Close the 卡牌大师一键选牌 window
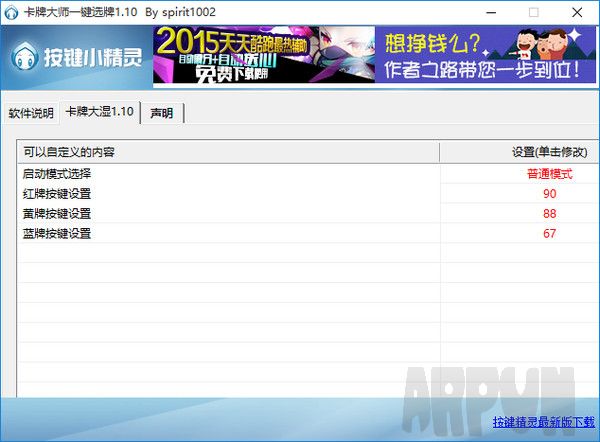 (577, 13)
